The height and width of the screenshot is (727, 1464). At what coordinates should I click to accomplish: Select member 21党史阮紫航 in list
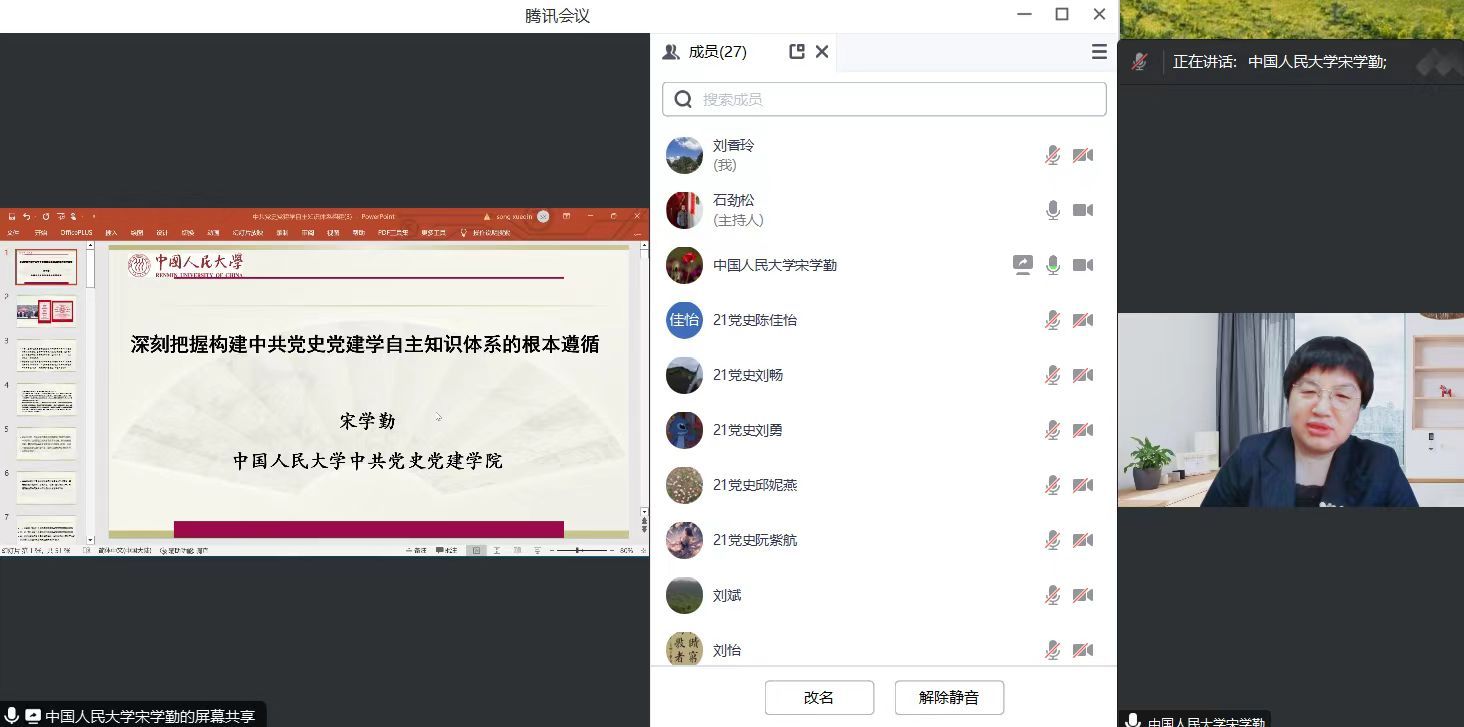[884, 540]
